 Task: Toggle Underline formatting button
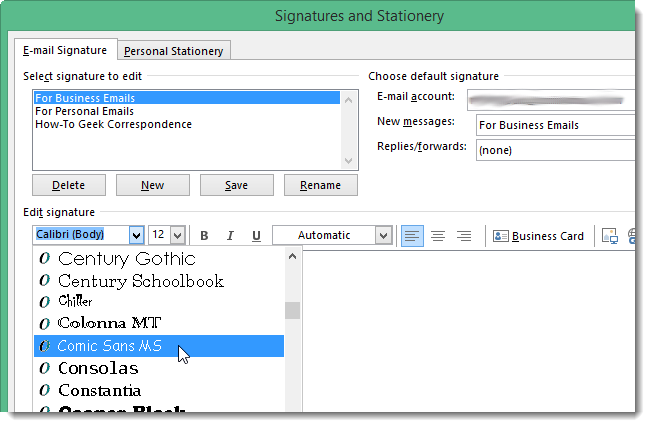click(257, 236)
